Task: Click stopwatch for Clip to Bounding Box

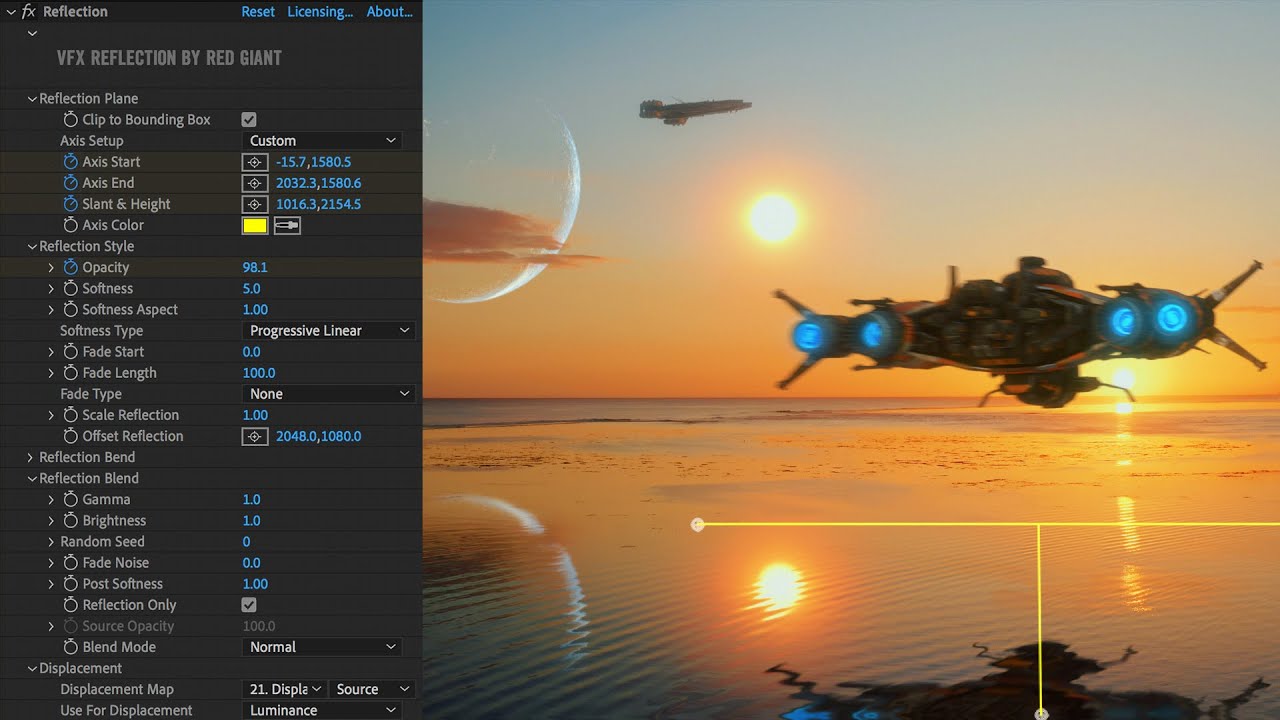Action: point(70,120)
